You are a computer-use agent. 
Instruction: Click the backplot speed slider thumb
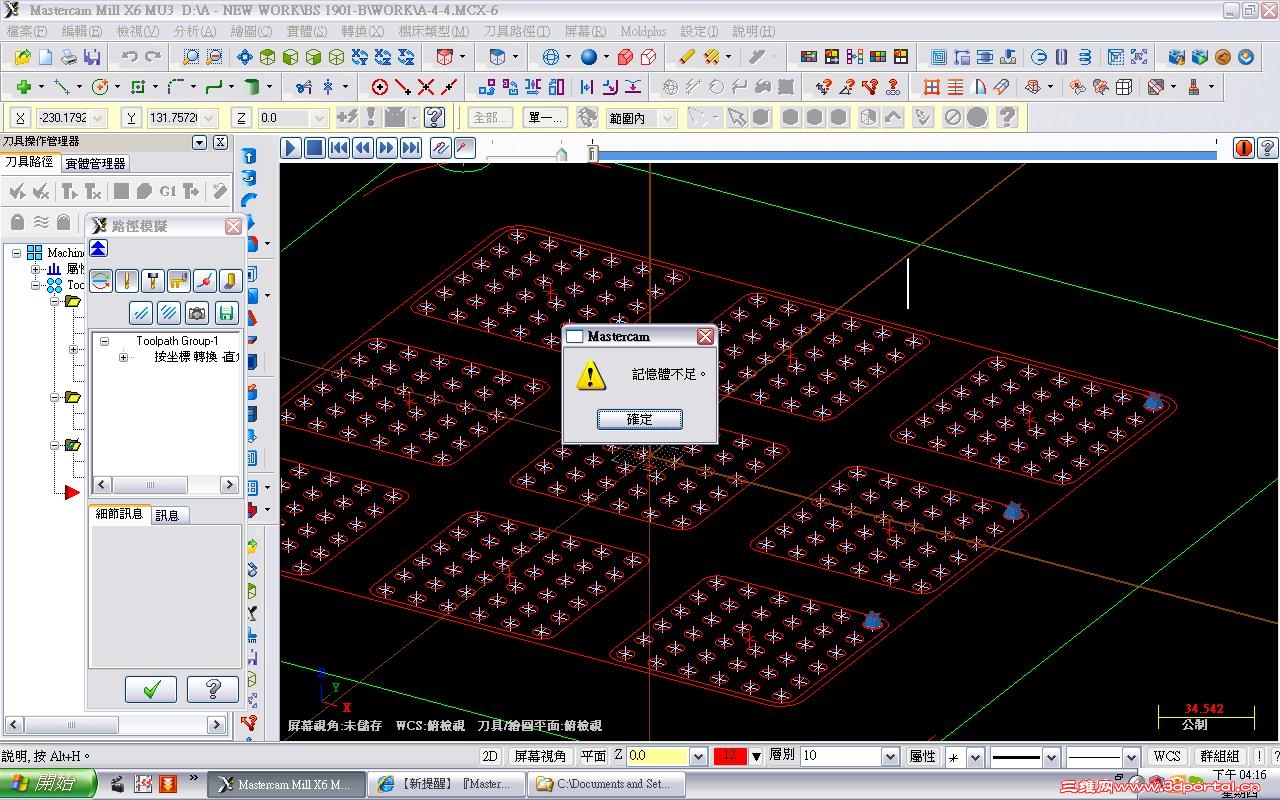(561, 153)
